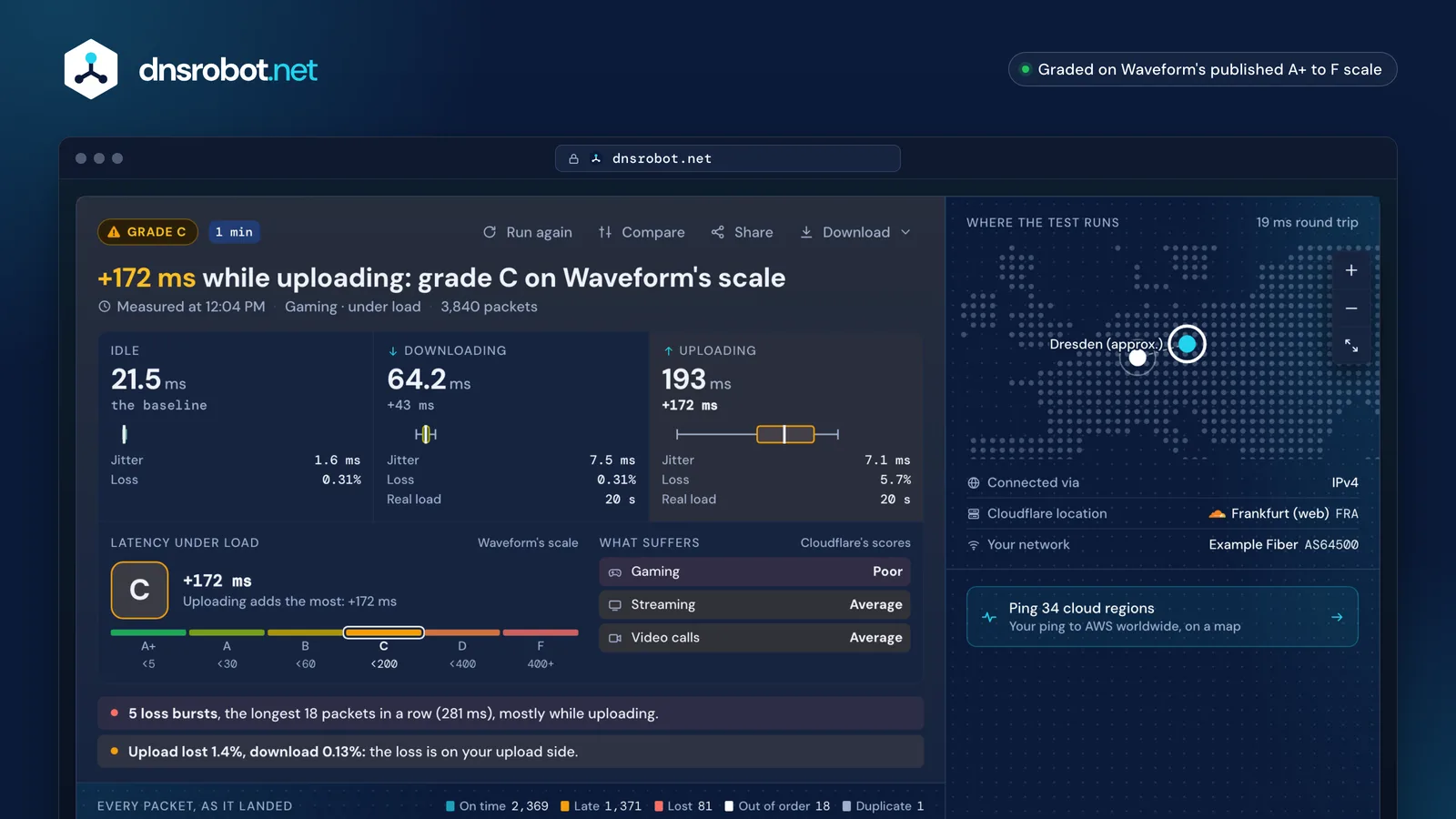Screen dimensions: 1456x819
Task: Click the Your network wifi icon
Action: tap(974, 545)
